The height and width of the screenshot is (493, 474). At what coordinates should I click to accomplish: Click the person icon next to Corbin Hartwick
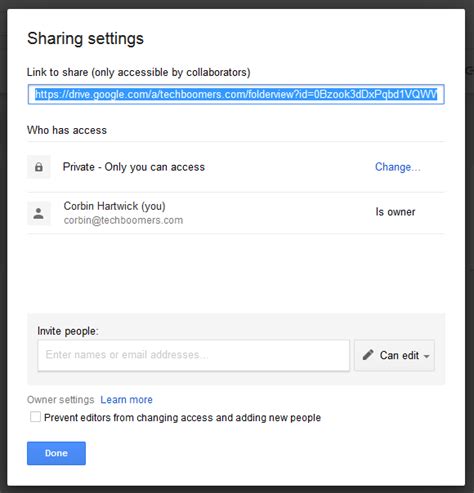(x=39, y=213)
